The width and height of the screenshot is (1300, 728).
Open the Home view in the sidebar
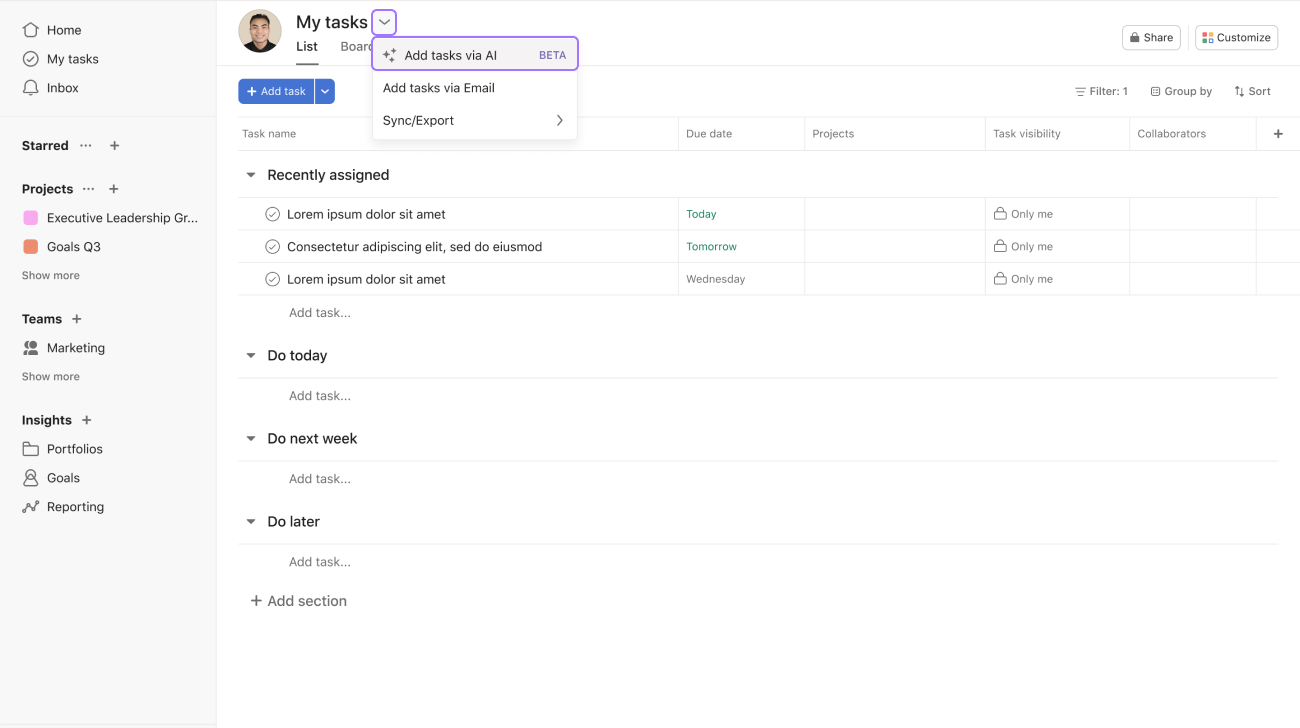pos(62,30)
